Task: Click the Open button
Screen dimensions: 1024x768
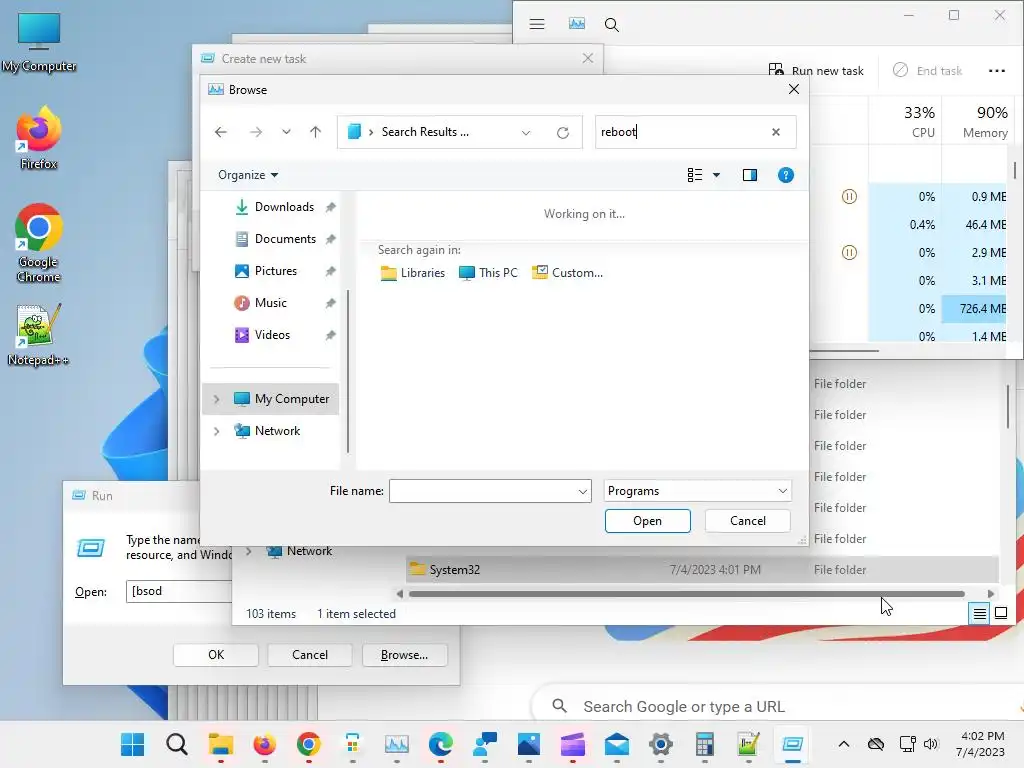Action: tap(647, 521)
